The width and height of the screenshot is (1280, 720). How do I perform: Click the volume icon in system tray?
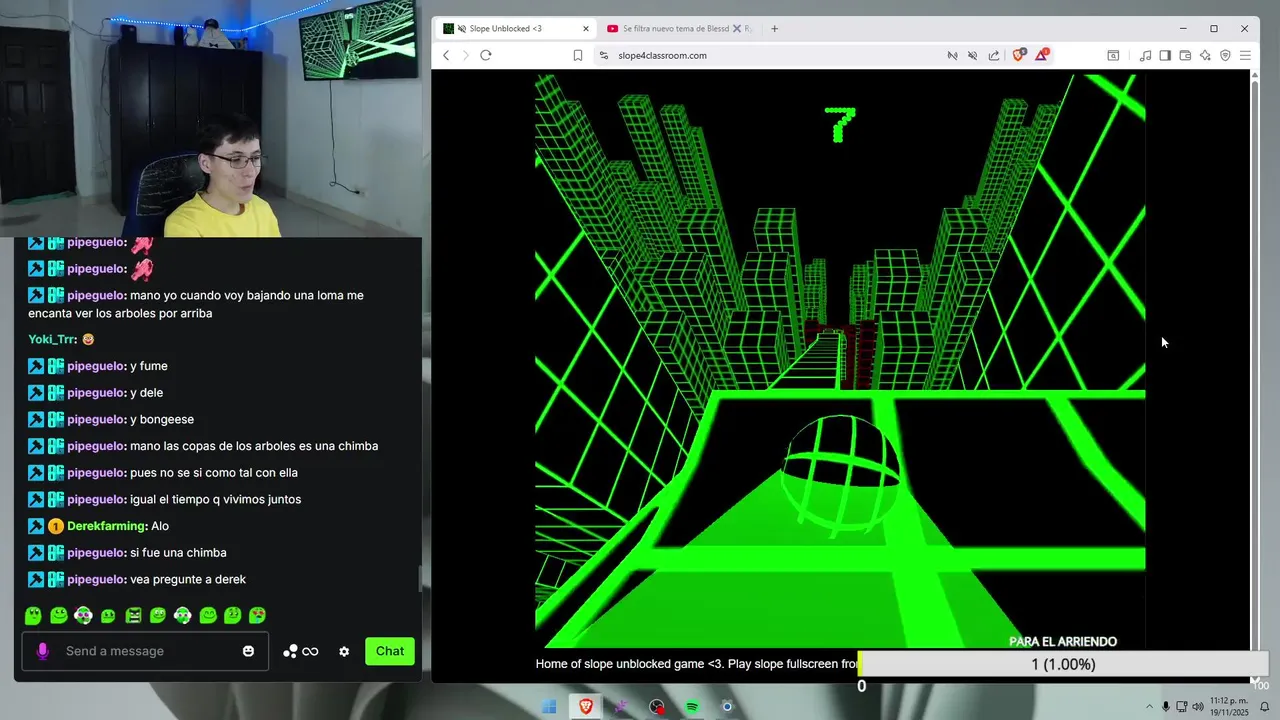[1197, 707]
